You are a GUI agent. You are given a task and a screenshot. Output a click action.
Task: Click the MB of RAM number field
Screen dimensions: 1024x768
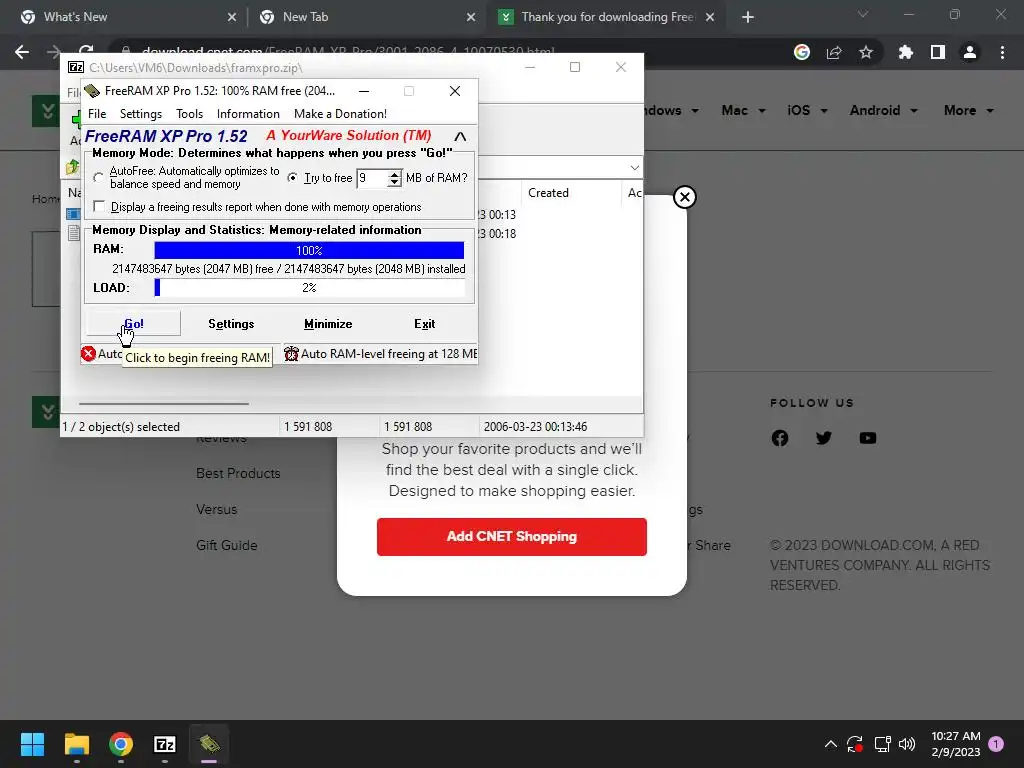(x=372, y=178)
